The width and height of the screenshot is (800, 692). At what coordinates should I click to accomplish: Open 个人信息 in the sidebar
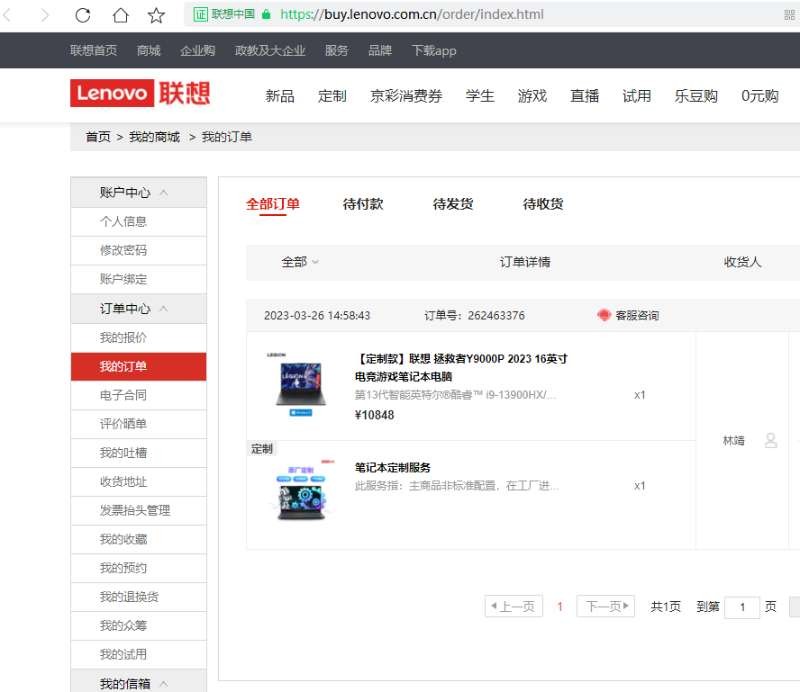(139, 221)
